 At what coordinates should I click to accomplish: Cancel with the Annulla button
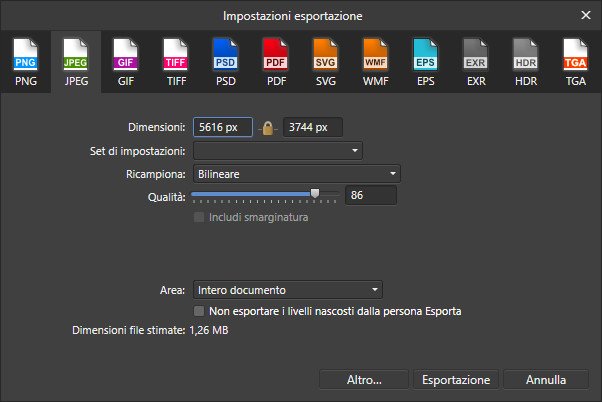(x=546, y=380)
